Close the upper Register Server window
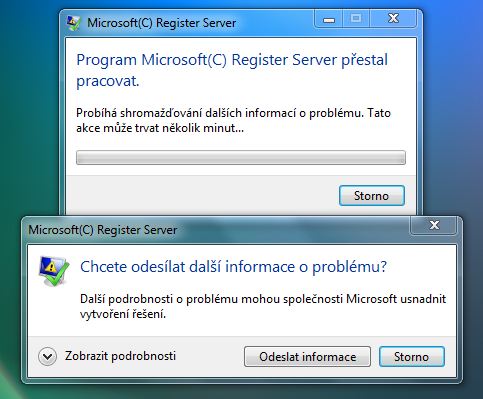The width and height of the screenshot is (483, 399). [393, 18]
